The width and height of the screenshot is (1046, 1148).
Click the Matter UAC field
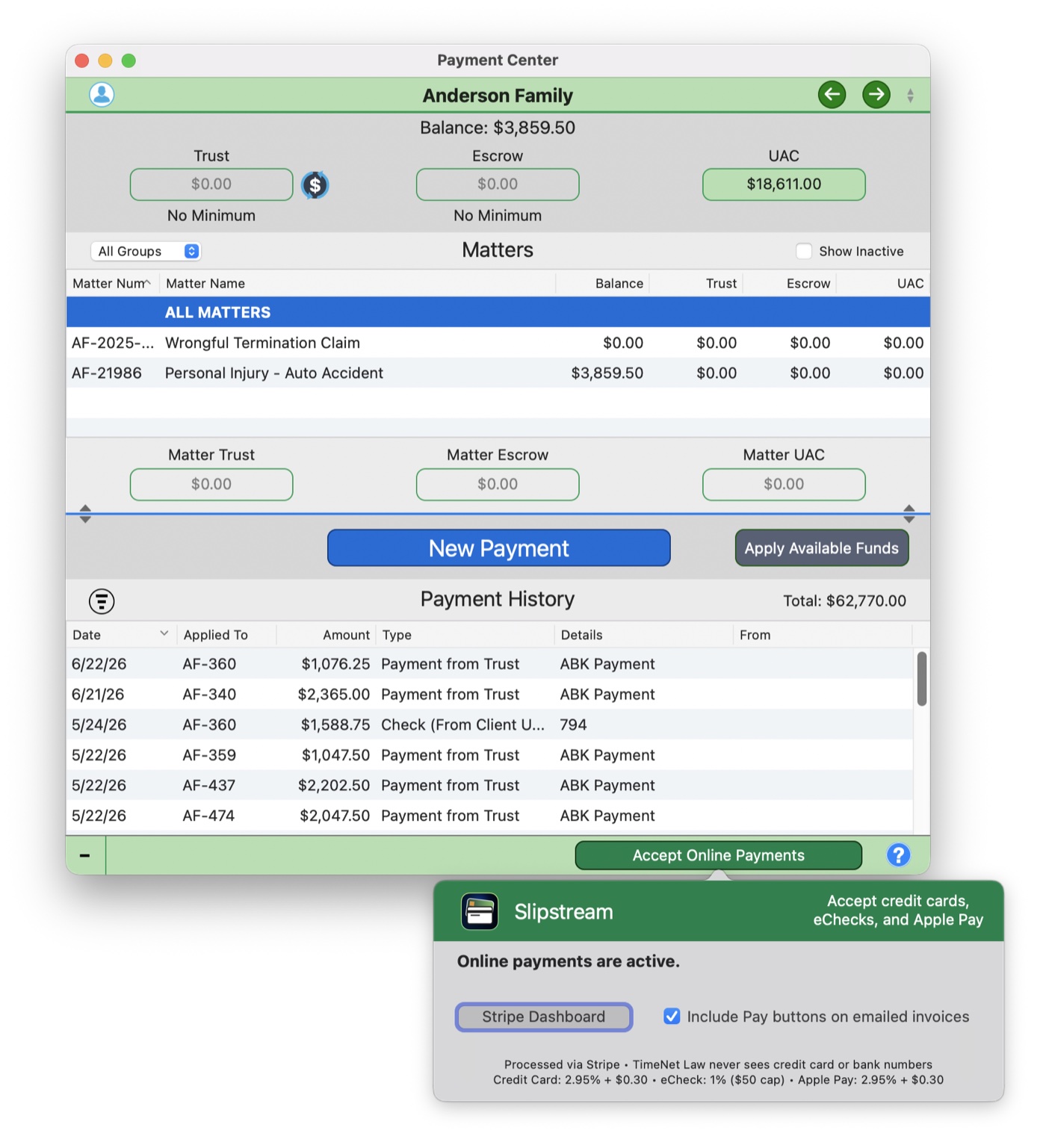pos(784,485)
